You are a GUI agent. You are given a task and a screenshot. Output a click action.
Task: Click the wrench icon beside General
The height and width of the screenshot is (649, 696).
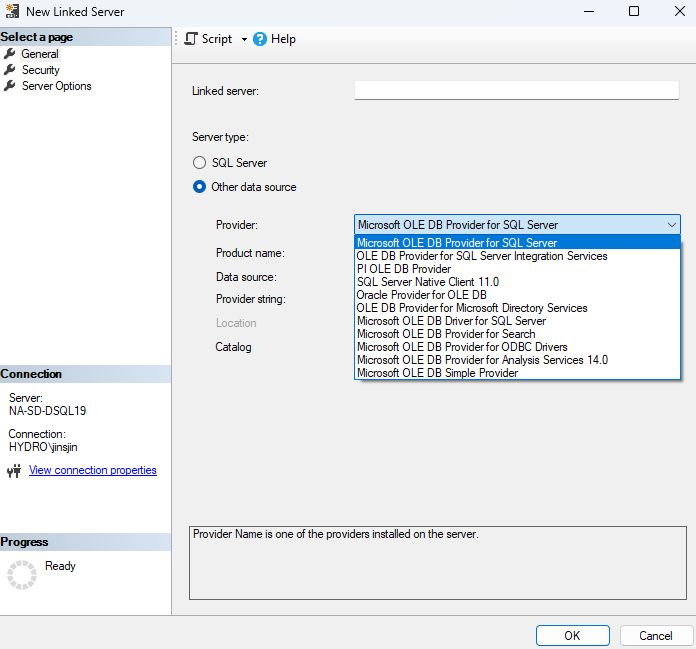click(9, 54)
